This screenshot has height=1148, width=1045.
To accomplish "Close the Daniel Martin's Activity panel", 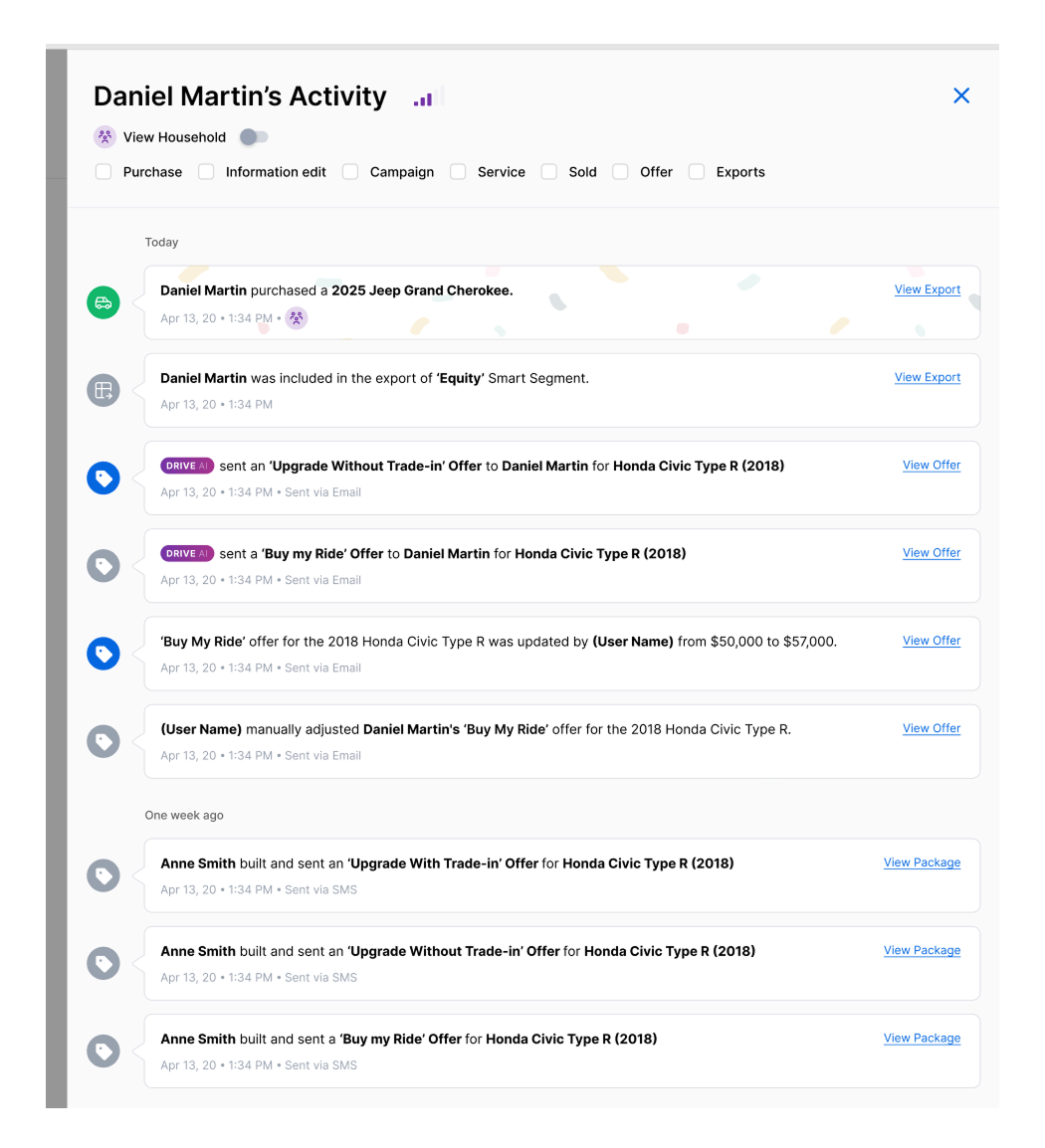I will pos(961,96).
